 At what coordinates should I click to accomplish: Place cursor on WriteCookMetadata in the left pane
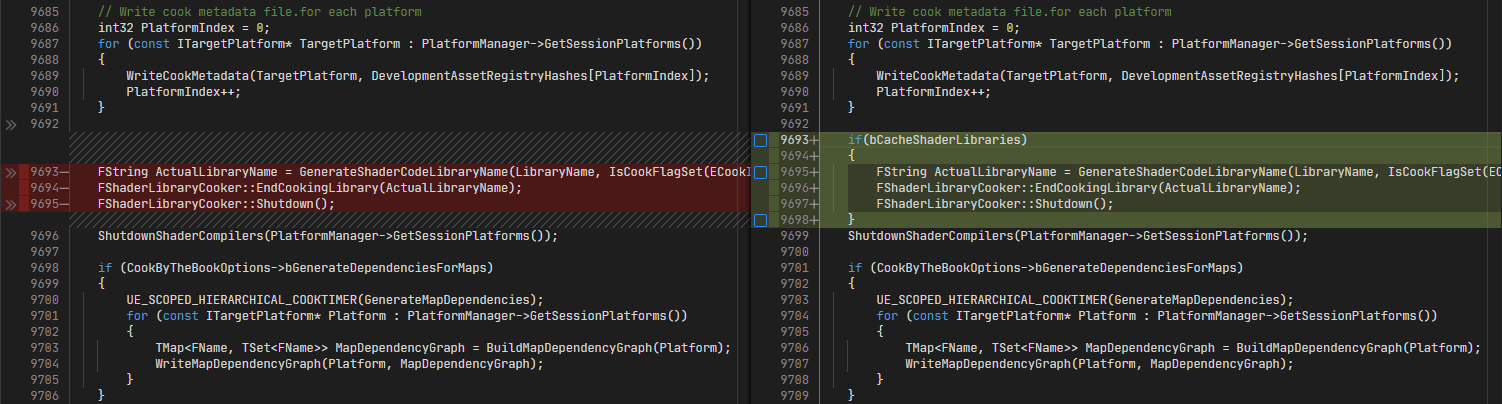tap(186, 76)
